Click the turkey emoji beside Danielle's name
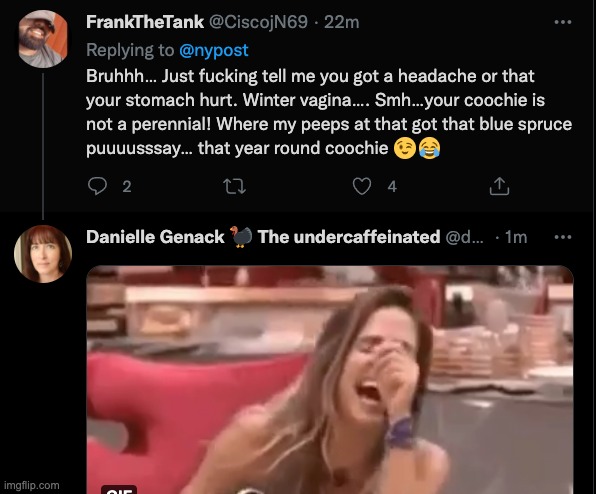The height and width of the screenshot is (494, 596). [241, 237]
